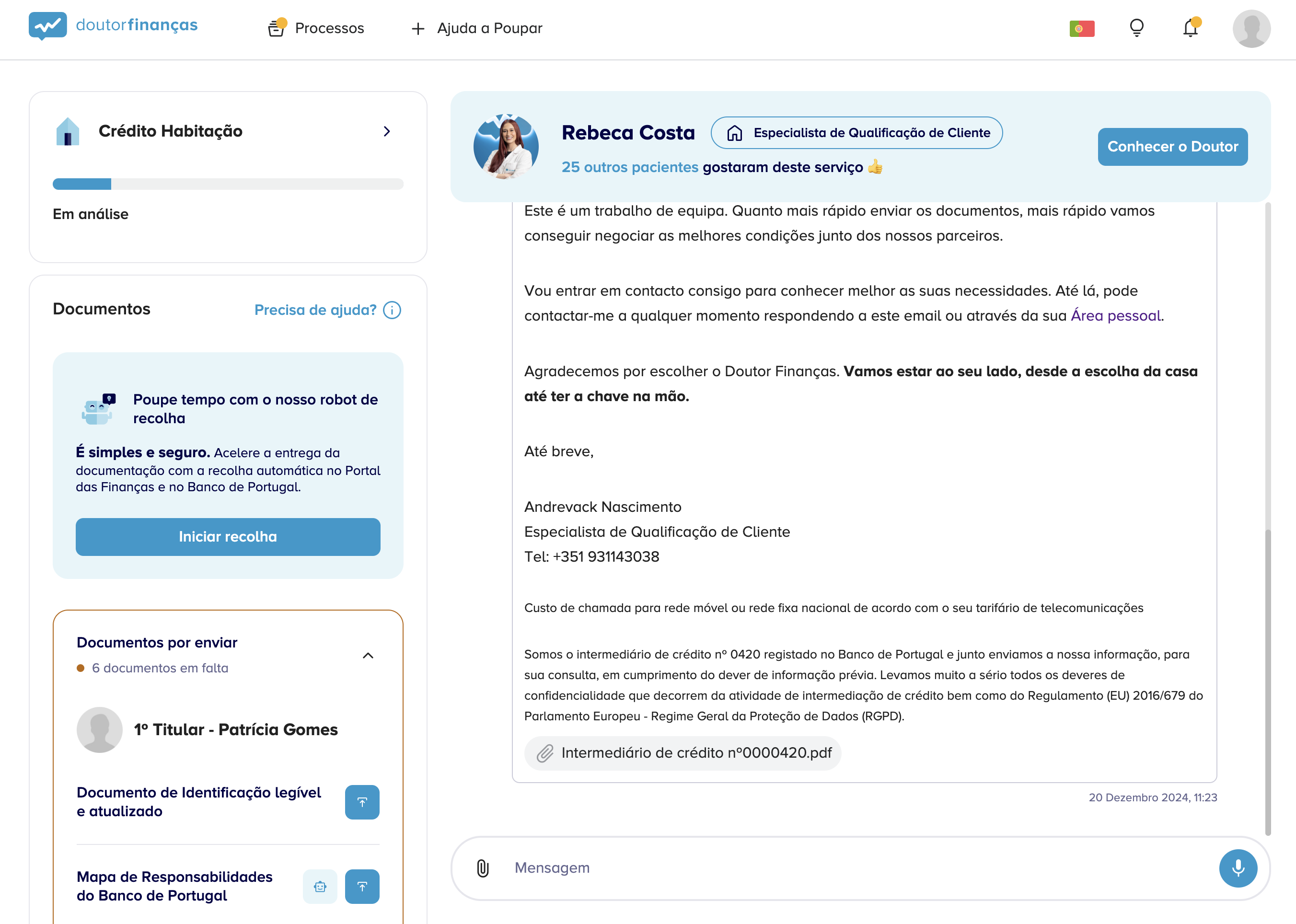Collapse the Documentos por enviar section

[x=368, y=656]
